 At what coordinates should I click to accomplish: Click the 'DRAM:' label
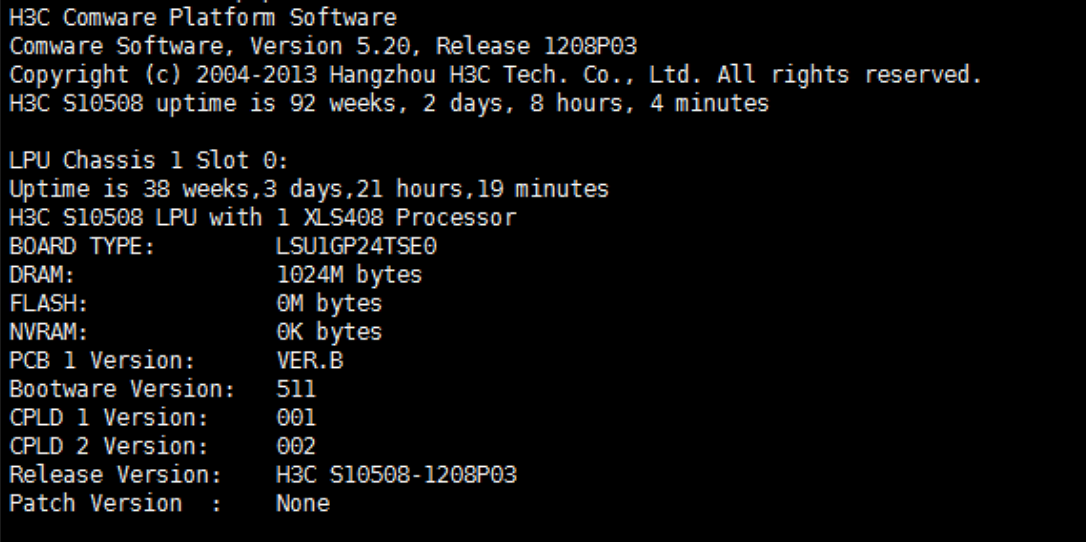[x=42, y=275]
